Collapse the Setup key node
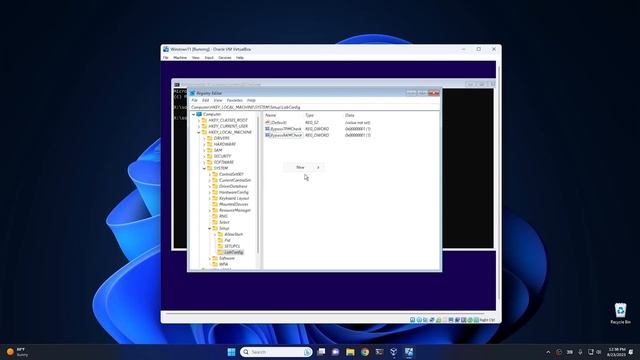The height and width of the screenshot is (360, 640). click(x=209, y=228)
